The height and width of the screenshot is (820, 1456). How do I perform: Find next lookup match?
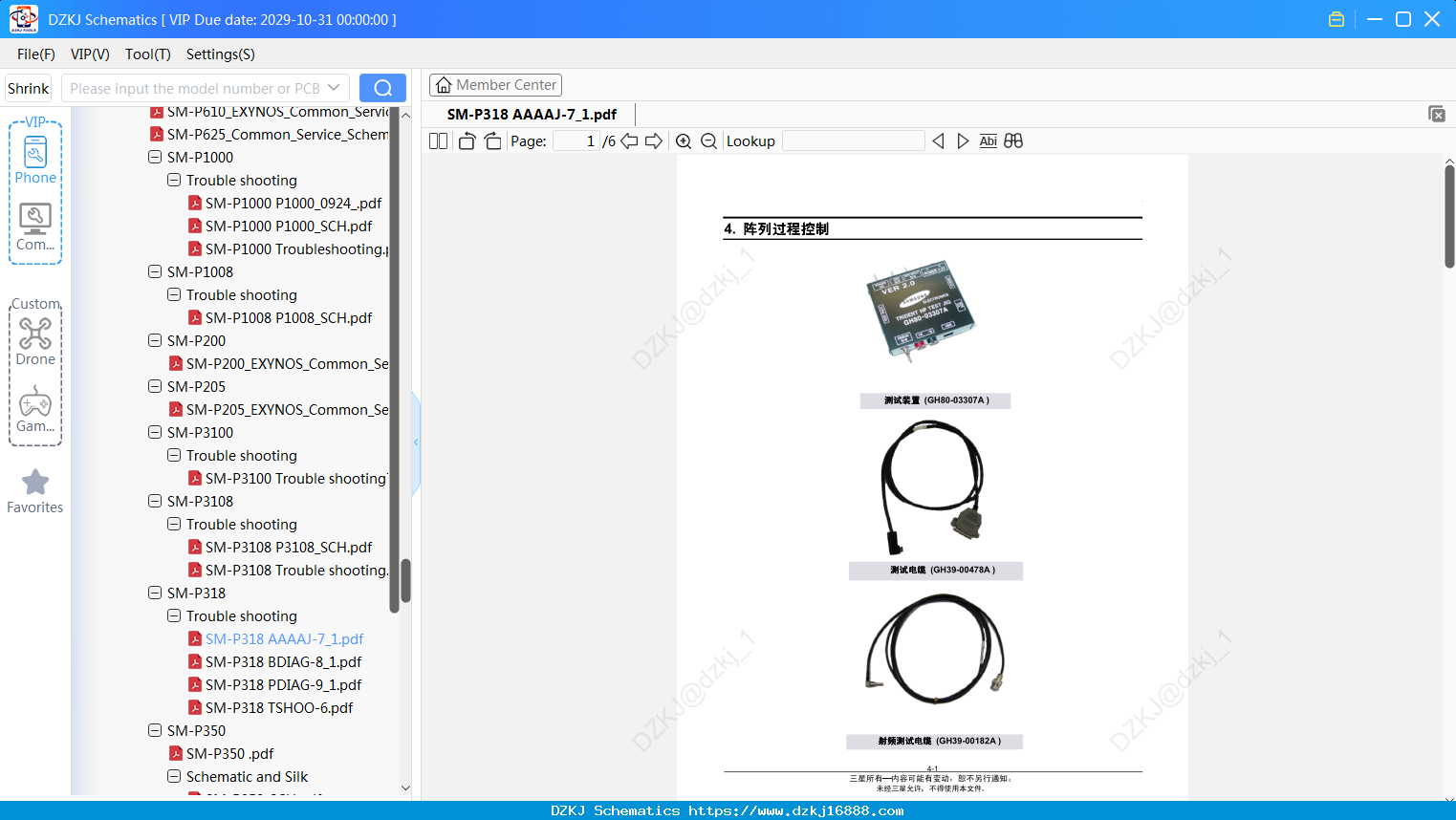pyautogui.click(x=963, y=141)
